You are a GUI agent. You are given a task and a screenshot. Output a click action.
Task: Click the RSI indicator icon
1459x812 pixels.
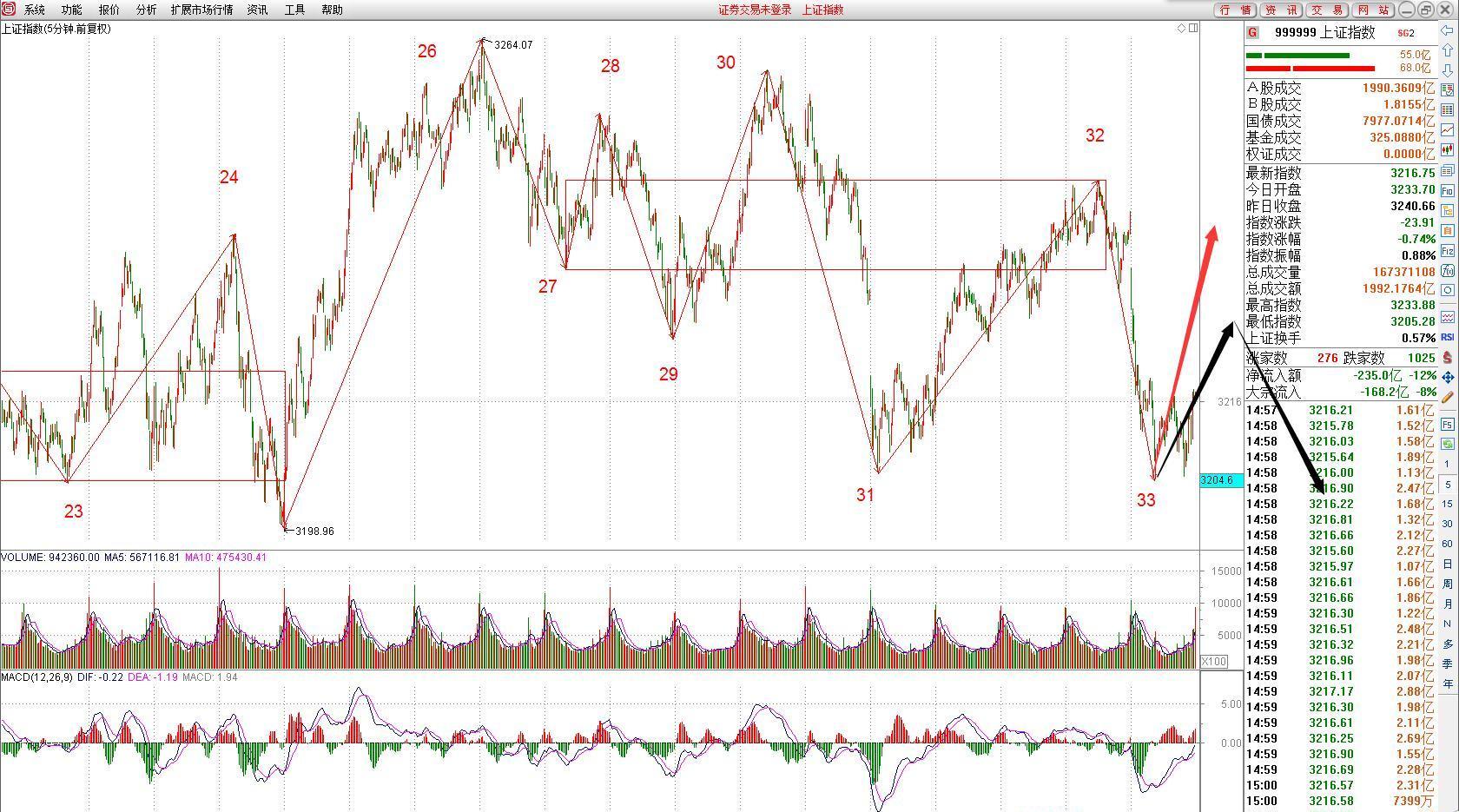pyautogui.click(x=1448, y=337)
